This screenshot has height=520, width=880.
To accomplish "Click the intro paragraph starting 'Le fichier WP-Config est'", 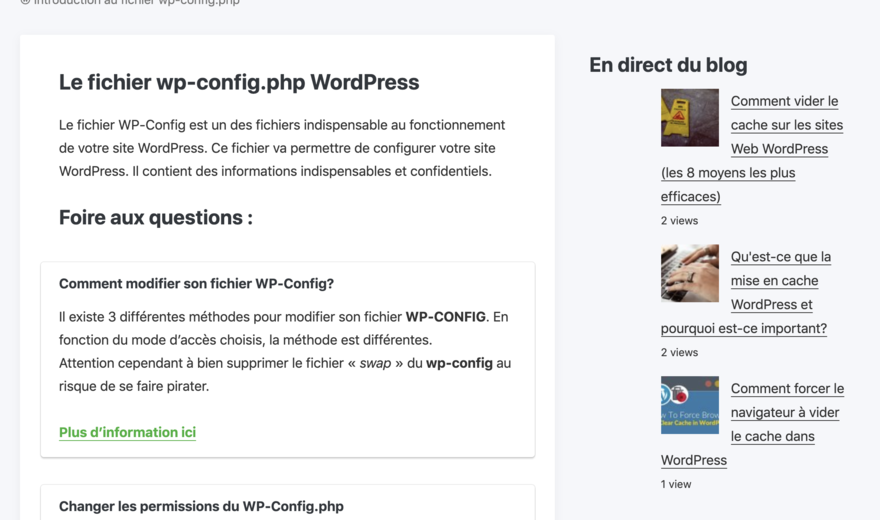I will coord(282,148).
